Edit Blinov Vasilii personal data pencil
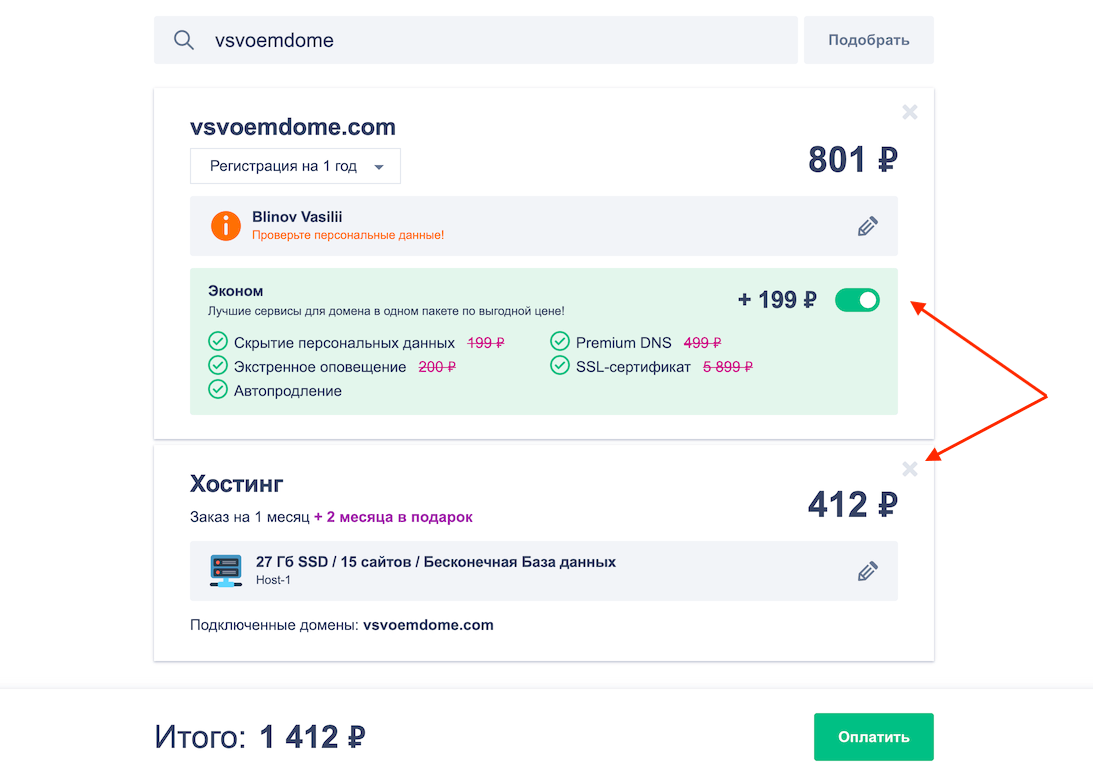 [867, 226]
